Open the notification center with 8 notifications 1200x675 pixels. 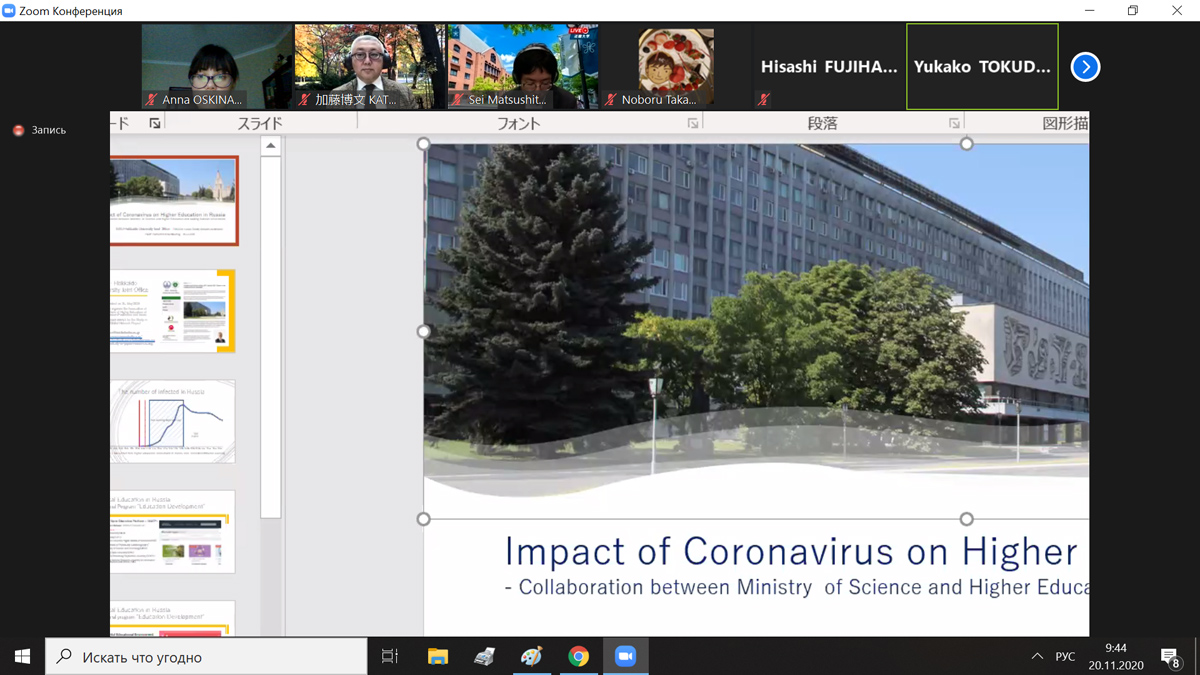coord(1170,657)
